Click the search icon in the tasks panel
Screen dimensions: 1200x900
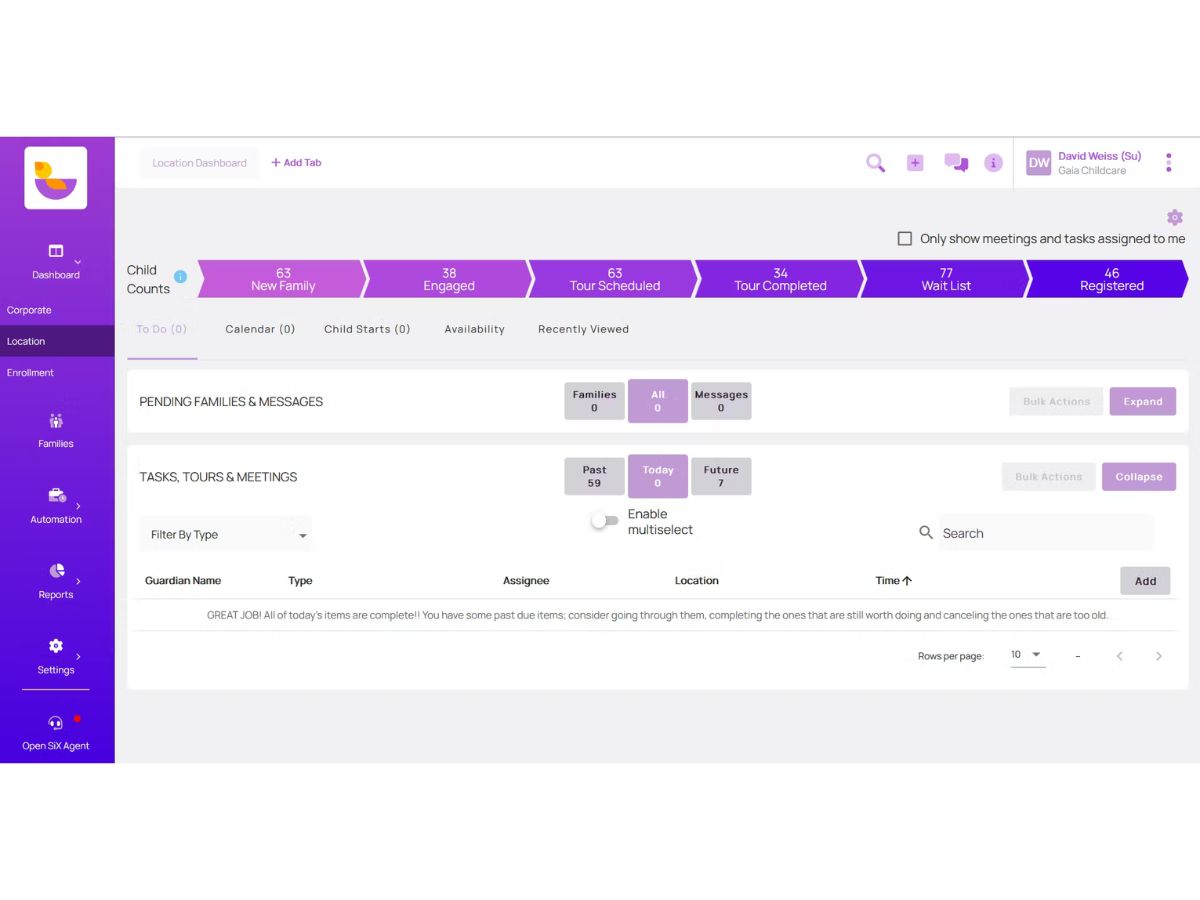click(x=926, y=533)
